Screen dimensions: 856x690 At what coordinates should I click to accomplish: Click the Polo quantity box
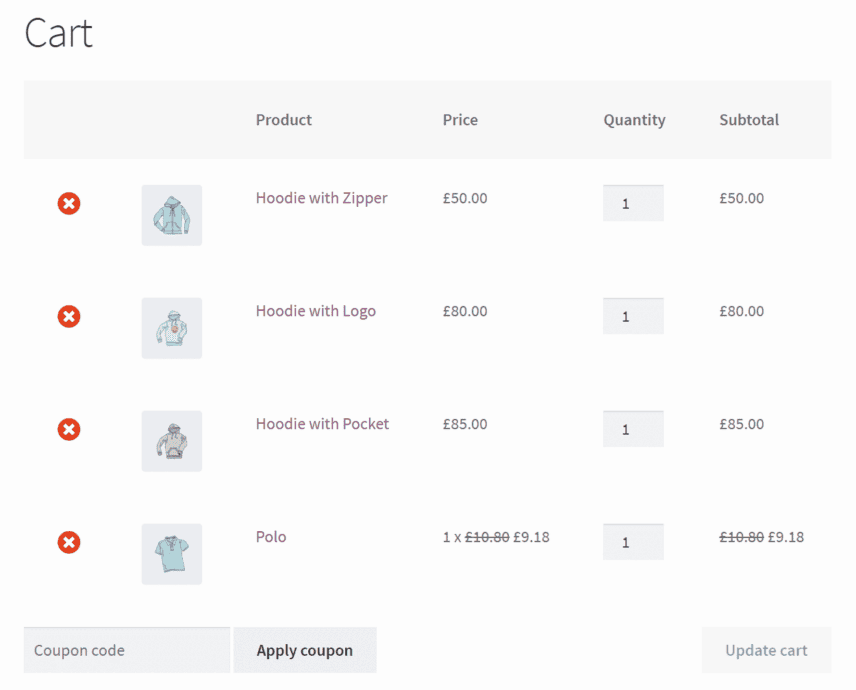click(x=633, y=542)
